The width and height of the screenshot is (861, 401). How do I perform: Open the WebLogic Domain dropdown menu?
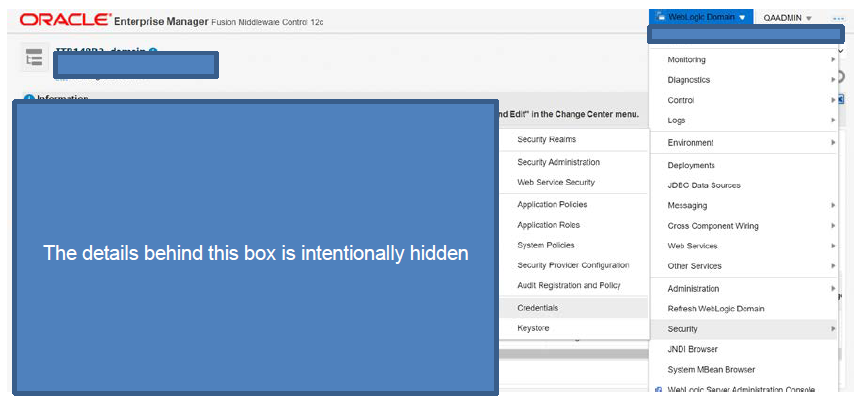tap(701, 17)
